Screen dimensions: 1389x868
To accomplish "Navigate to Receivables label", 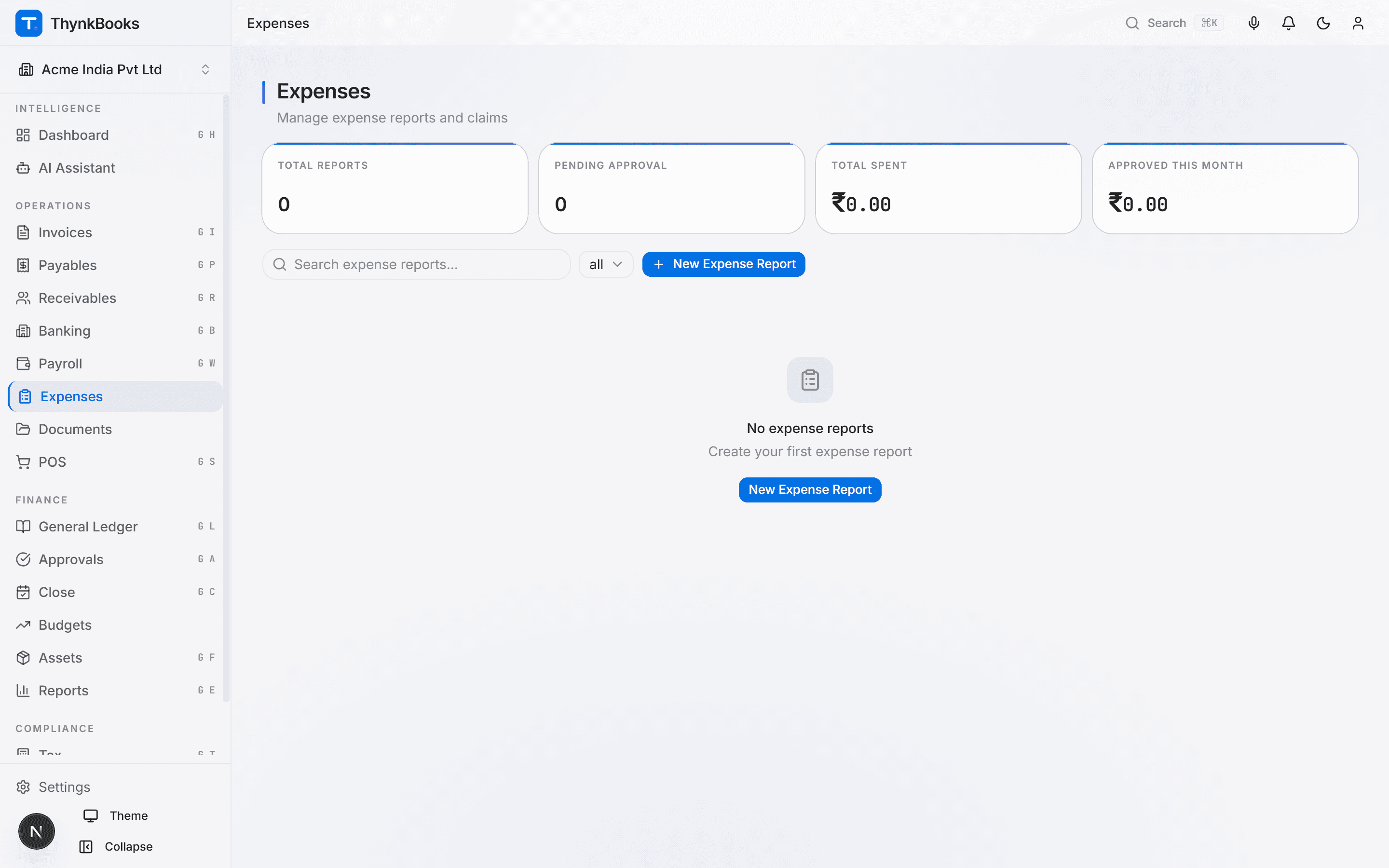I will (78, 298).
